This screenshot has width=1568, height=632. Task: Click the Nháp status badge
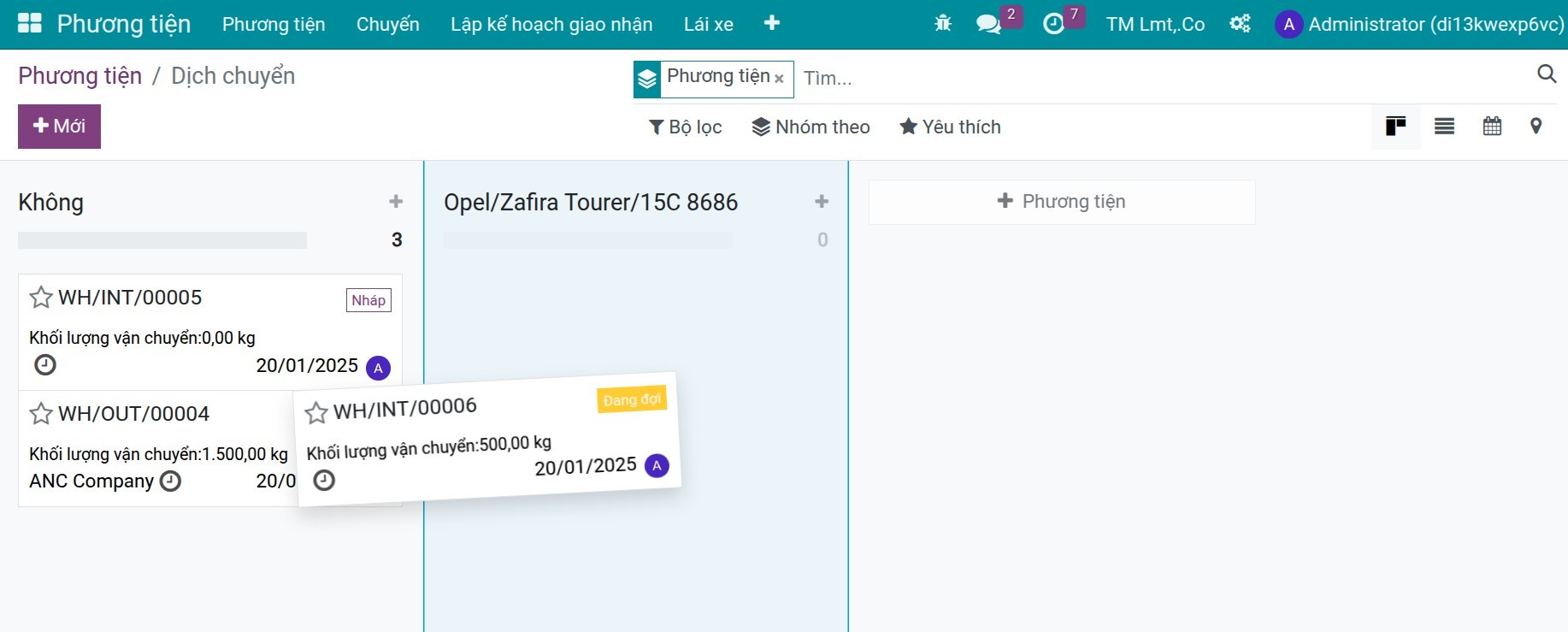coord(368,300)
